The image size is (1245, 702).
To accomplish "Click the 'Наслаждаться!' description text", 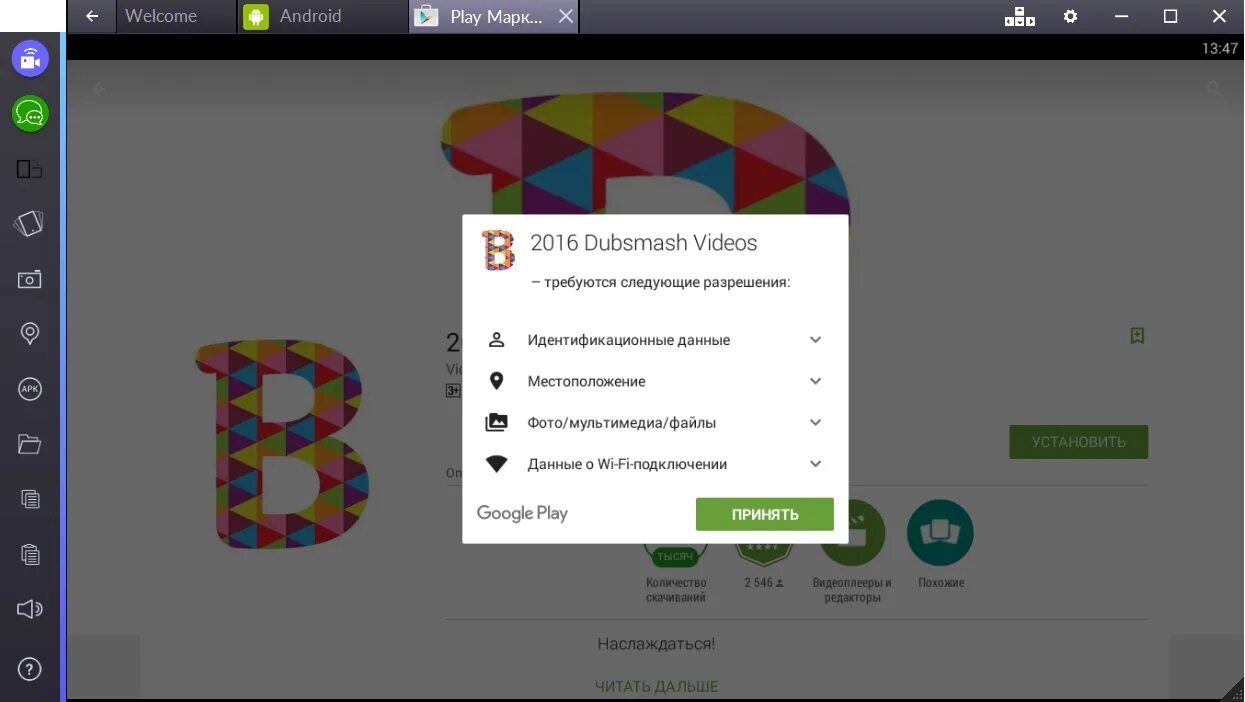I will 656,644.
